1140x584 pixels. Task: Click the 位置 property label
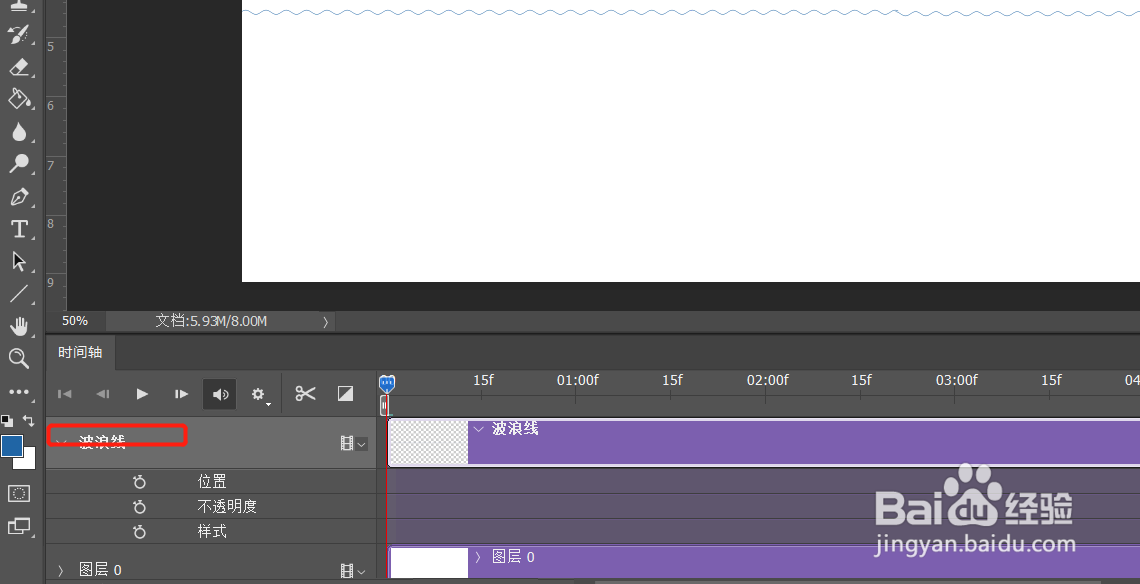click(x=212, y=481)
